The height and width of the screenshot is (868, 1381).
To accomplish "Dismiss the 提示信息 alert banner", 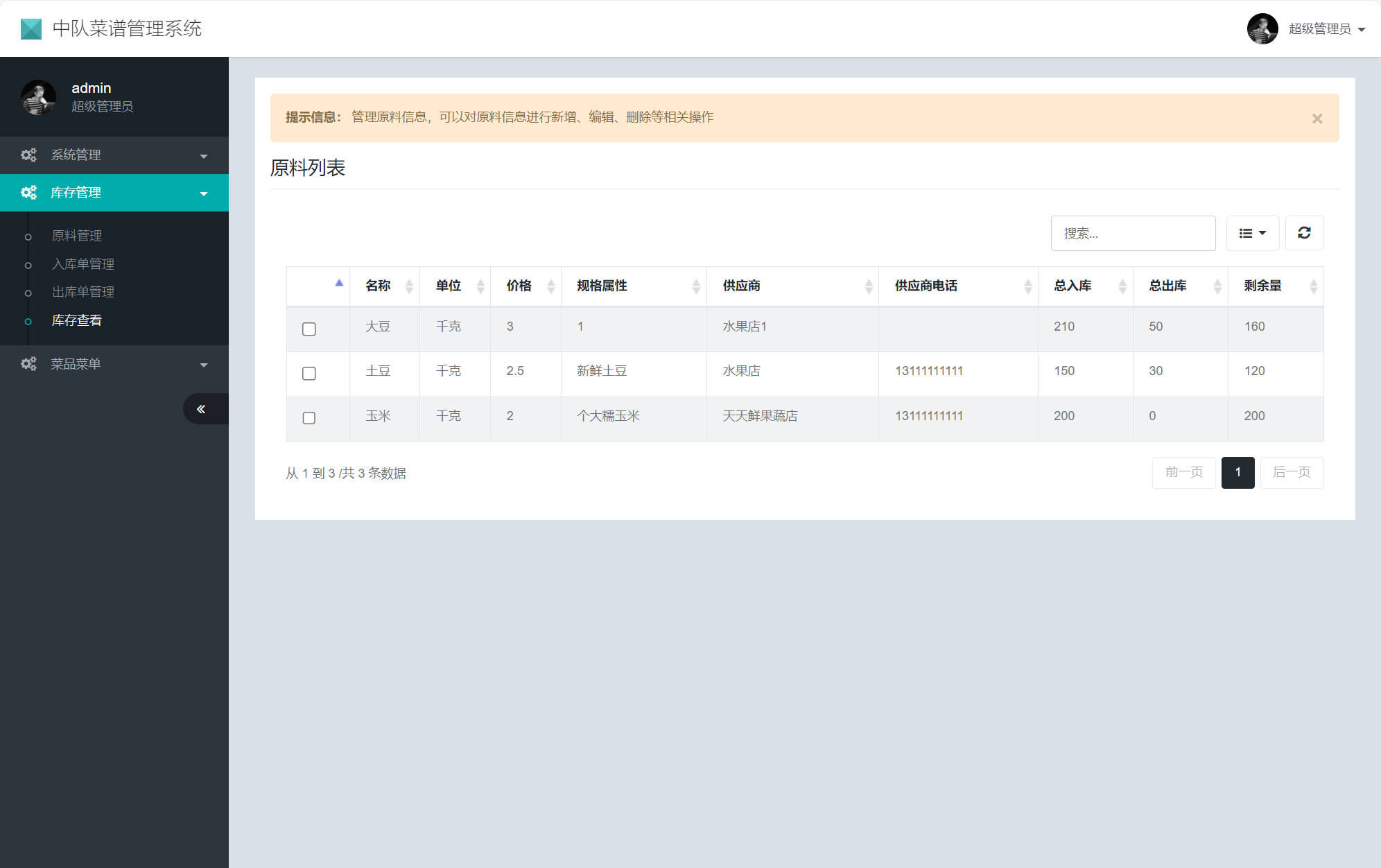I will coord(1317,118).
